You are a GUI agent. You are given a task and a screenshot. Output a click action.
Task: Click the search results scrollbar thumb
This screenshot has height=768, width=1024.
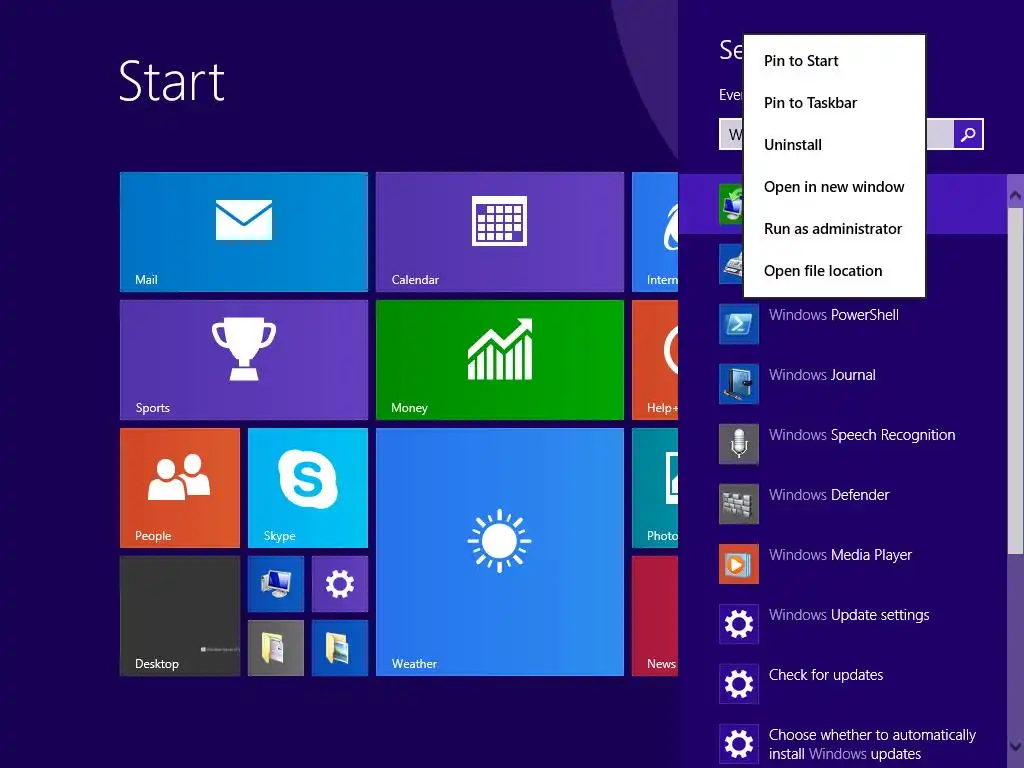[x=1015, y=381]
